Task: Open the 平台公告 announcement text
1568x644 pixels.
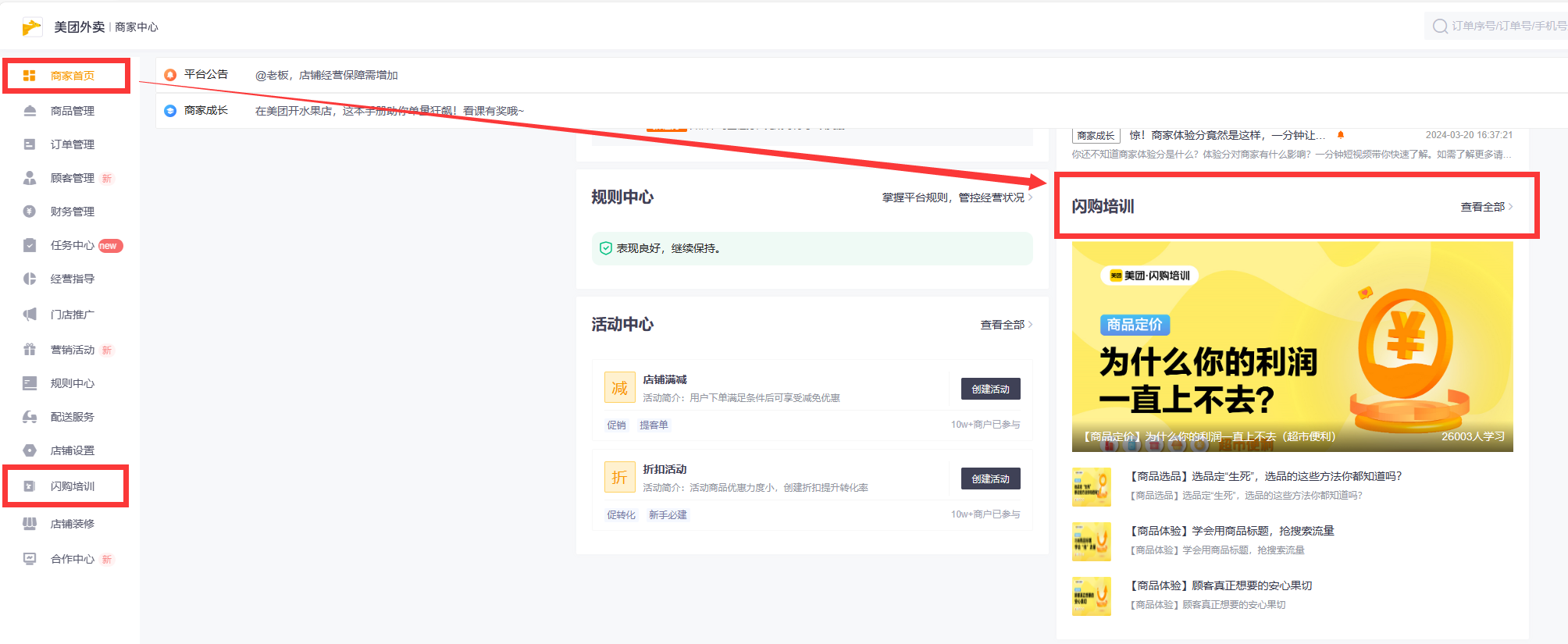Action: (326, 75)
